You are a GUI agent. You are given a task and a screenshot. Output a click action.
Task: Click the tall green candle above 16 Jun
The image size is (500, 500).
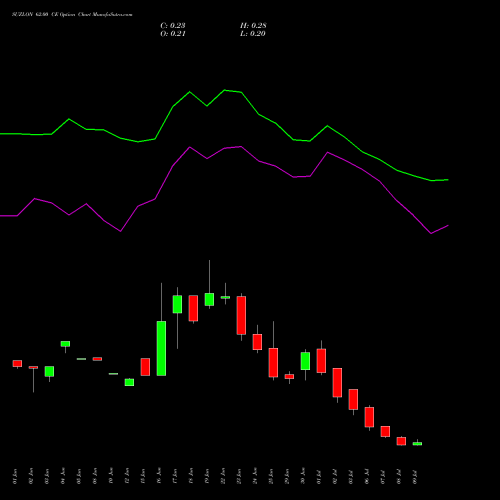(x=161, y=348)
